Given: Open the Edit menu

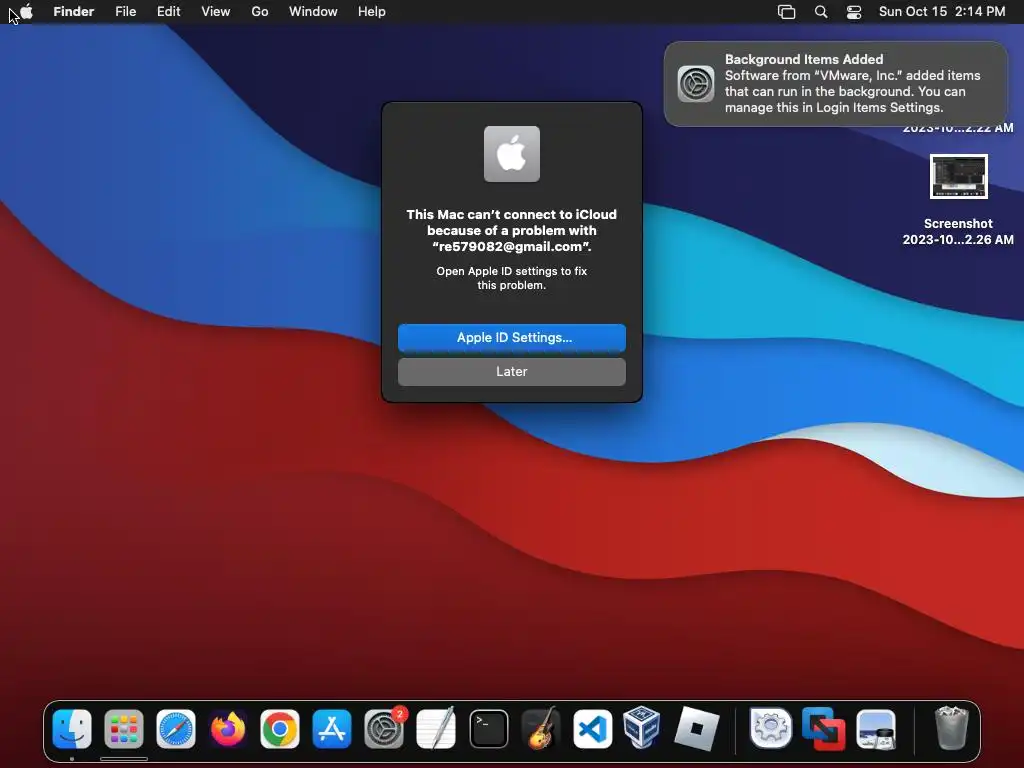Looking at the screenshot, I should click(168, 12).
